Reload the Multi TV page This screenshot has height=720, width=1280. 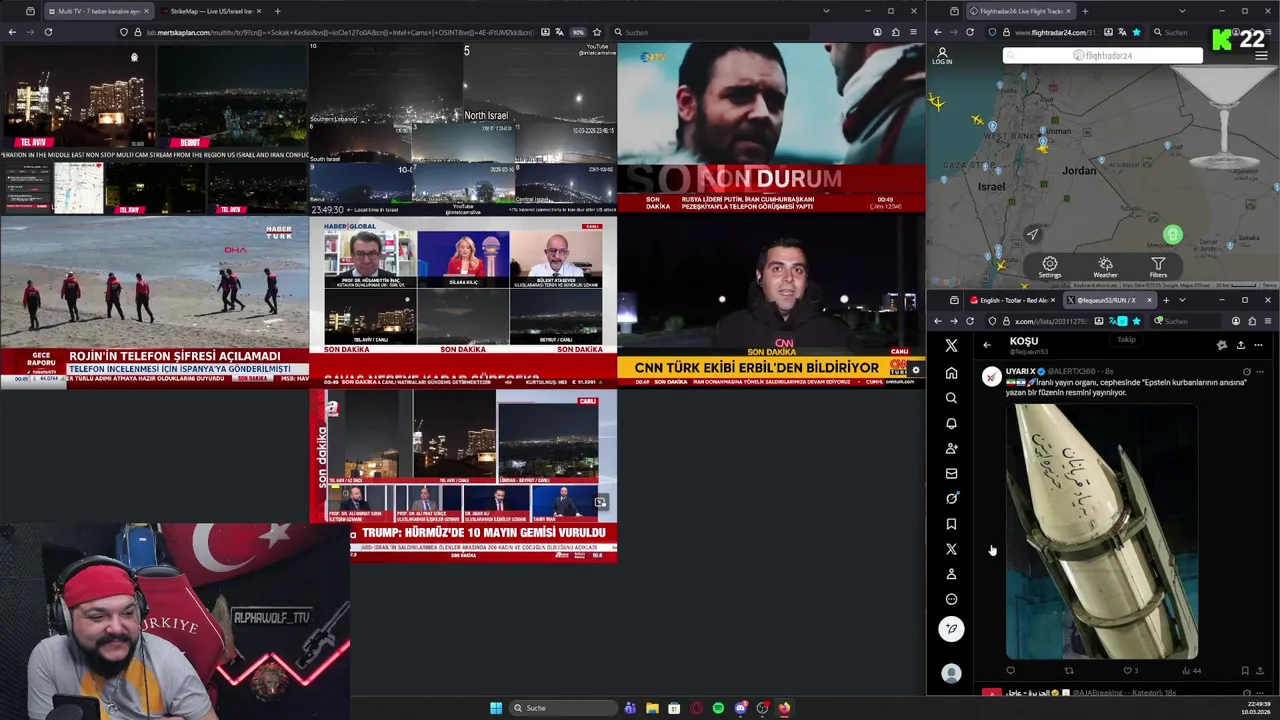48,32
